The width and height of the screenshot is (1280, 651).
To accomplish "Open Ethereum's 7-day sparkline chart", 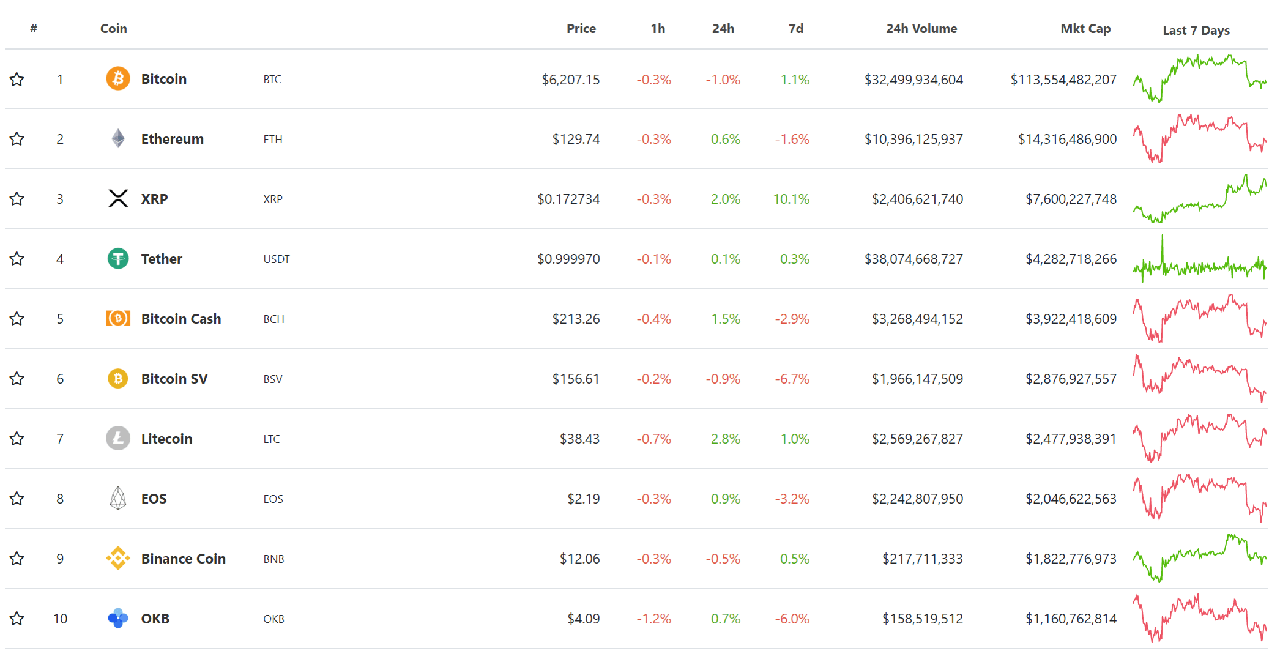I will 1200,138.
